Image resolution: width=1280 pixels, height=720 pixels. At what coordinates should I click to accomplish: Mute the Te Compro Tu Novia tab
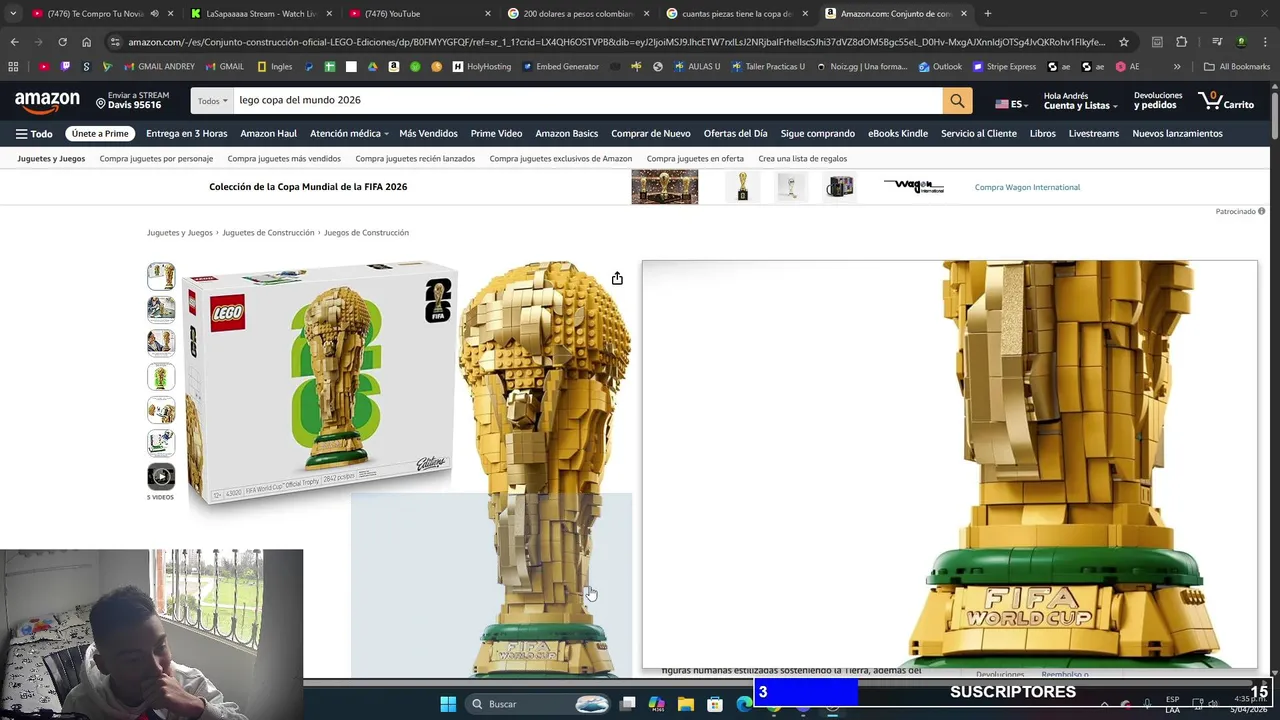click(154, 14)
